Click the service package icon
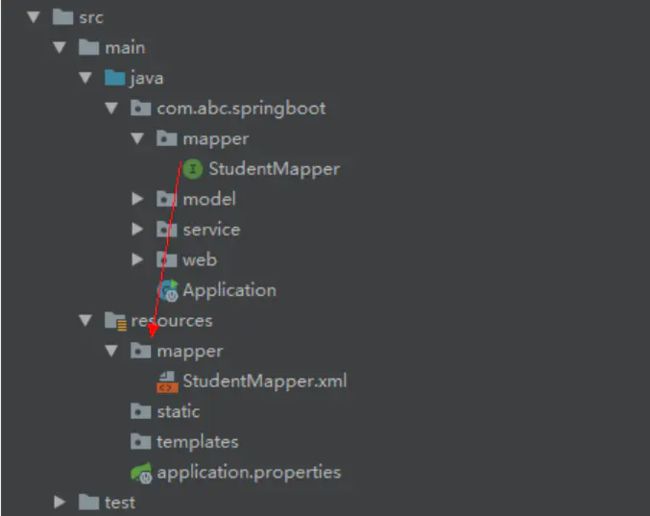The height and width of the screenshot is (516, 650). point(167,229)
